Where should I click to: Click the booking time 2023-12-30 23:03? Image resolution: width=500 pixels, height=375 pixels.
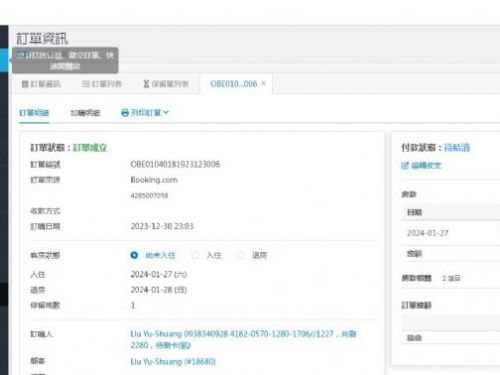point(162,226)
